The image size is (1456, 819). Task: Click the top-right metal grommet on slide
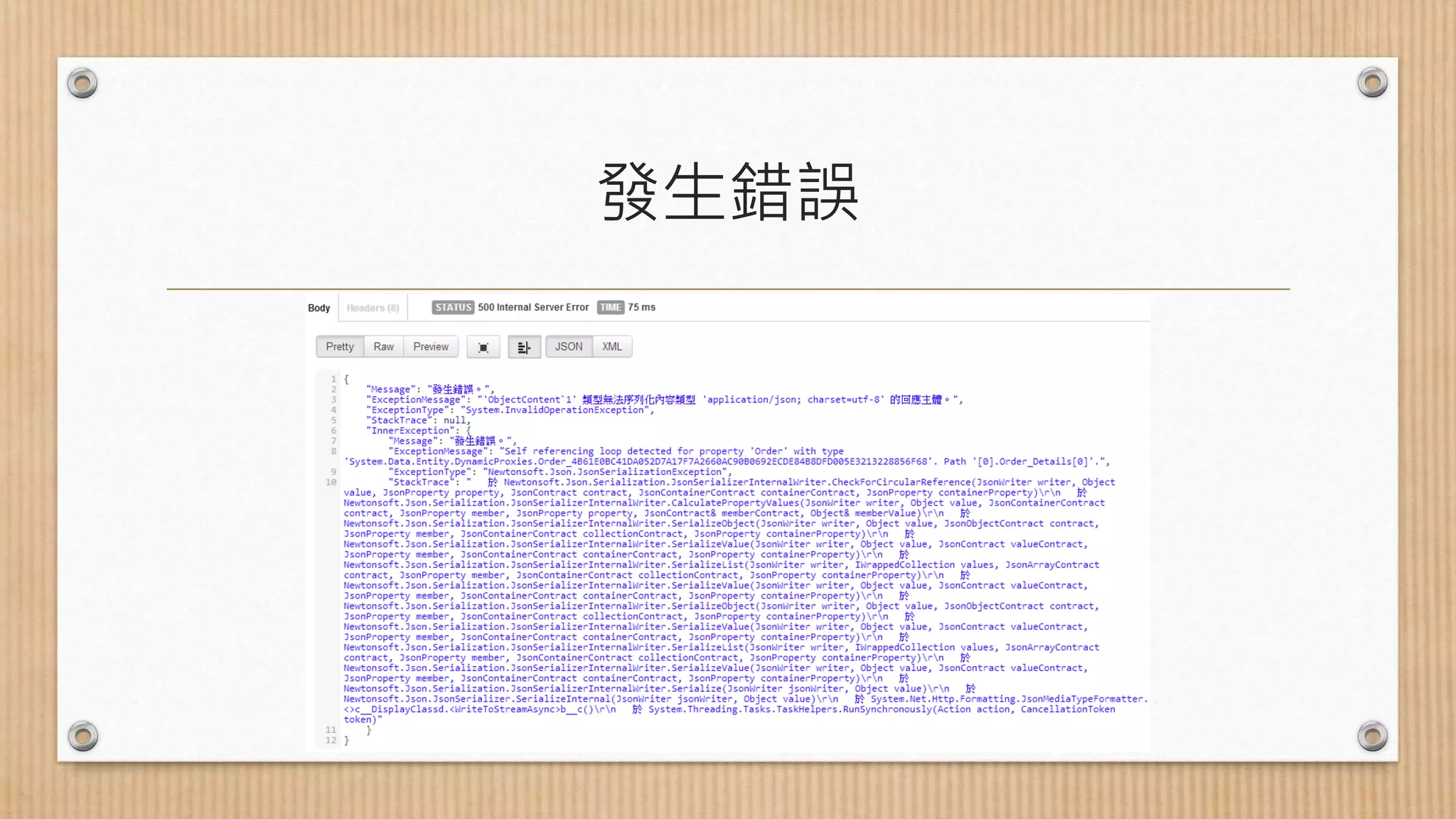tap(1372, 82)
